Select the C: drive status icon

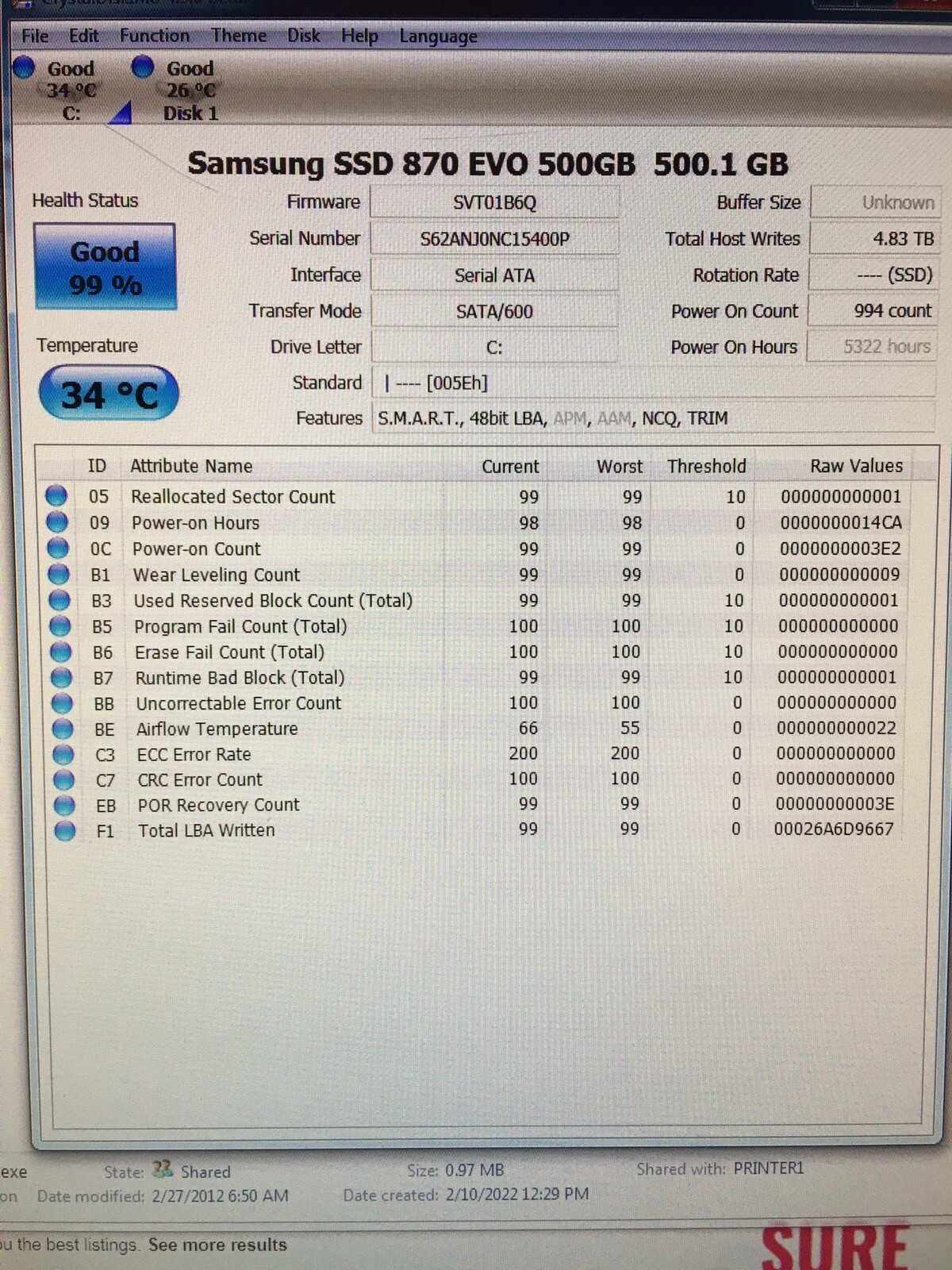(x=25, y=67)
